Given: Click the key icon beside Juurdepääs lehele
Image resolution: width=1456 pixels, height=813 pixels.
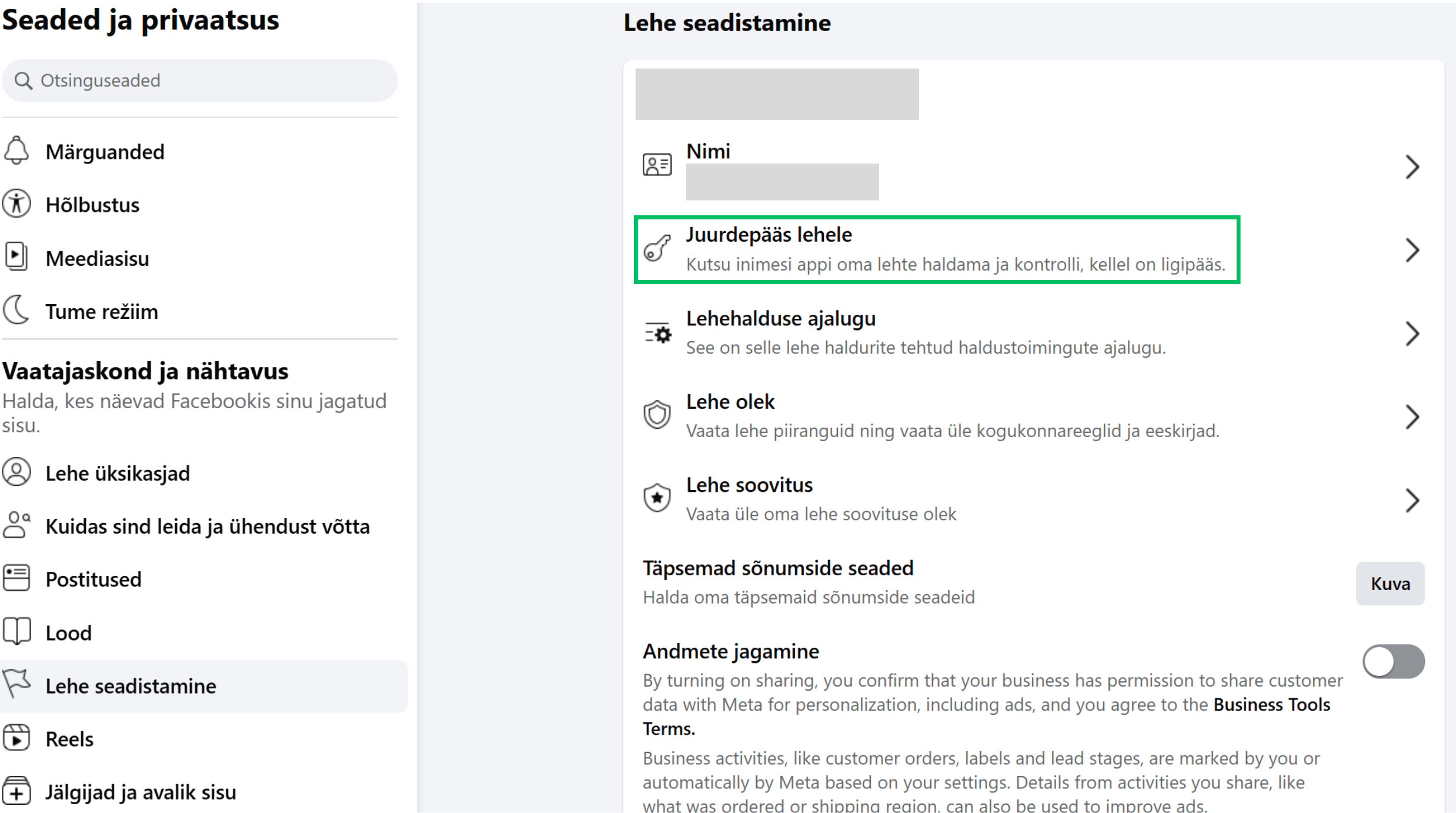Looking at the screenshot, I should pos(657,248).
